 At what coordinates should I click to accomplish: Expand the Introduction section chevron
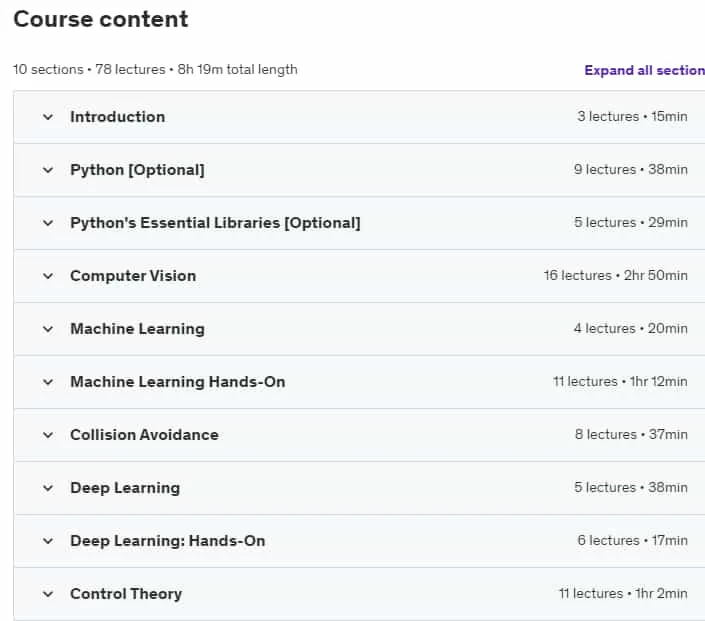point(48,117)
